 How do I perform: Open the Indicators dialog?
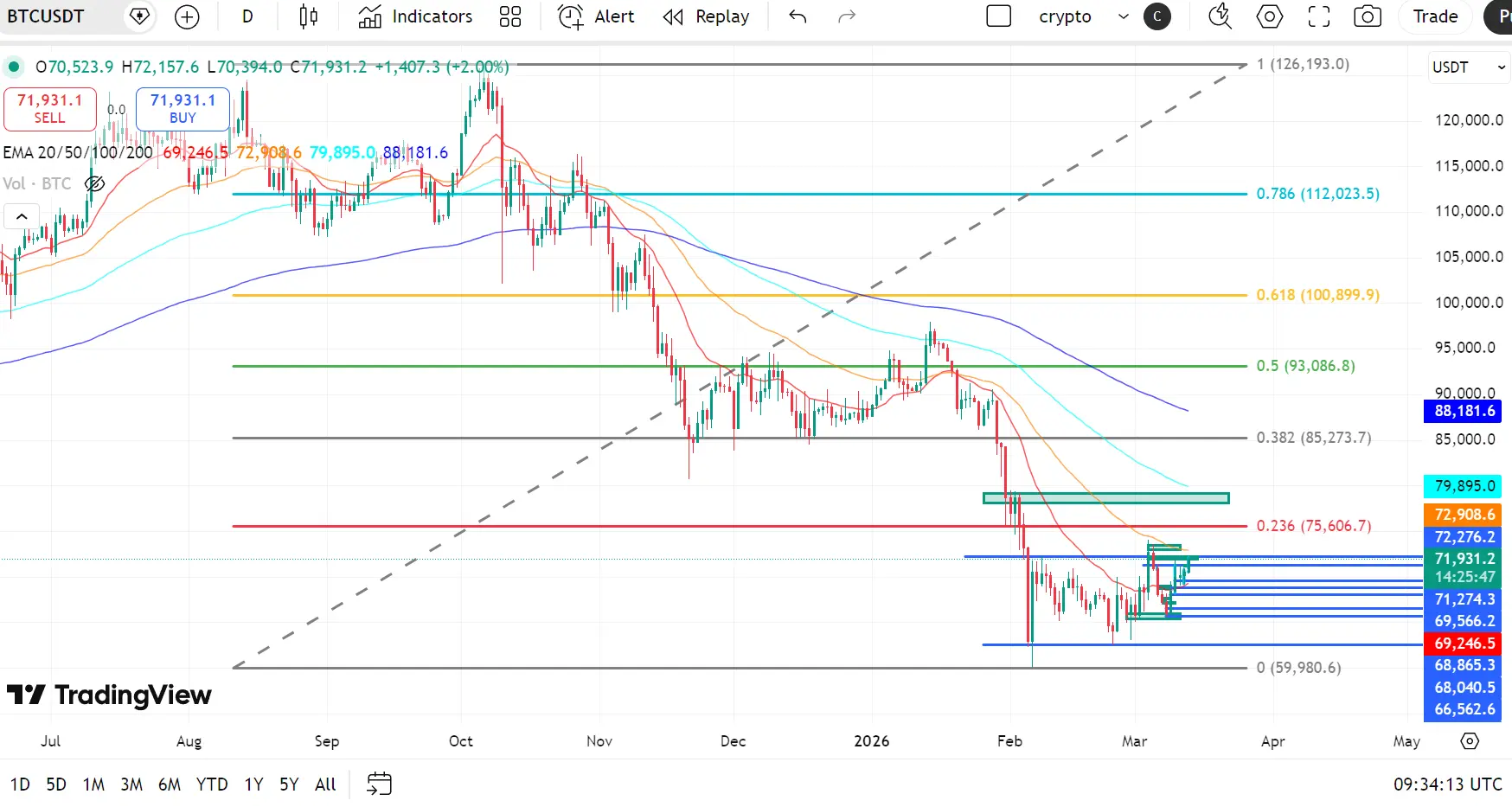click(415, 16)
